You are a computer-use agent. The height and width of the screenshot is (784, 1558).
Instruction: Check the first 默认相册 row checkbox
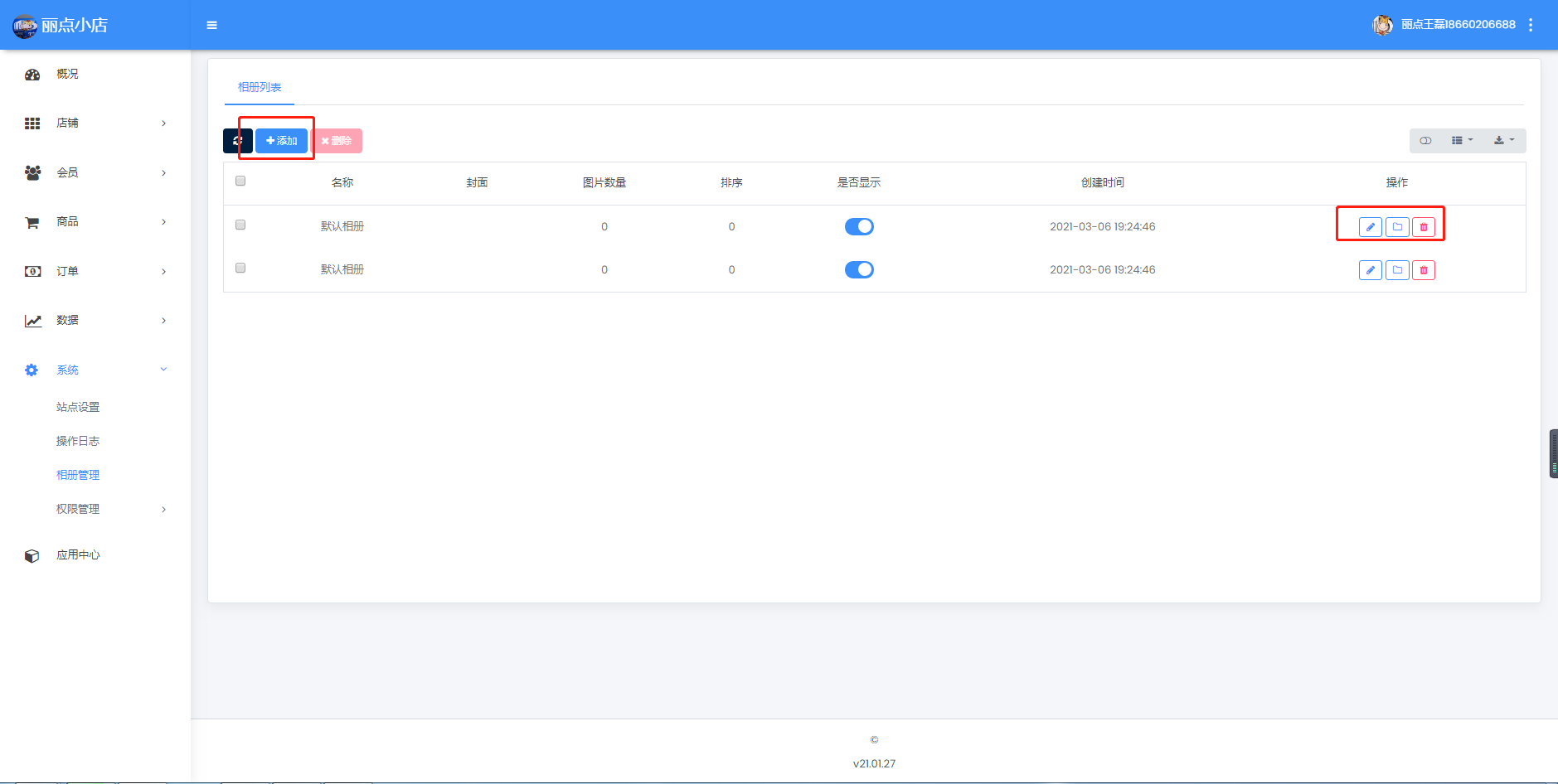(x=240, y=225)
